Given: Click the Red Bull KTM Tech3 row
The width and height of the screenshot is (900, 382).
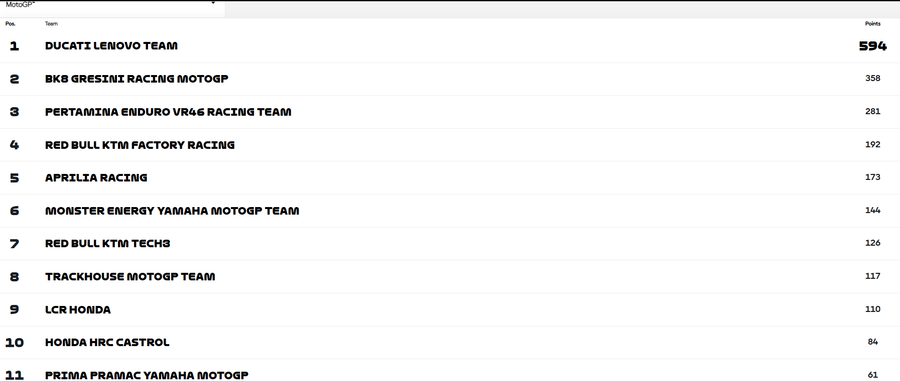Looking at the screenshot, I should 450,244.
